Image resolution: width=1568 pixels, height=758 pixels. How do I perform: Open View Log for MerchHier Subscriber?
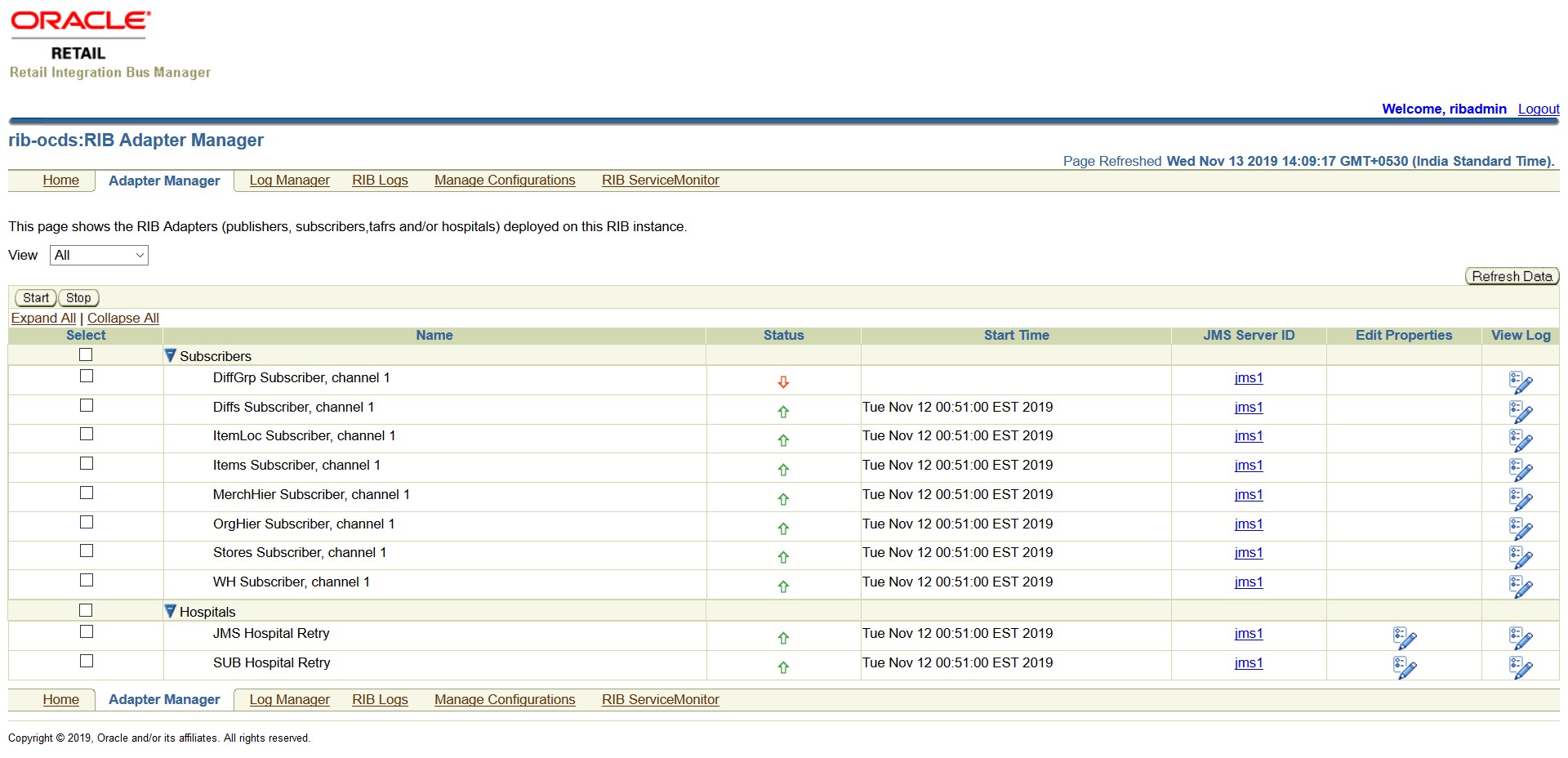(1520, 500)
